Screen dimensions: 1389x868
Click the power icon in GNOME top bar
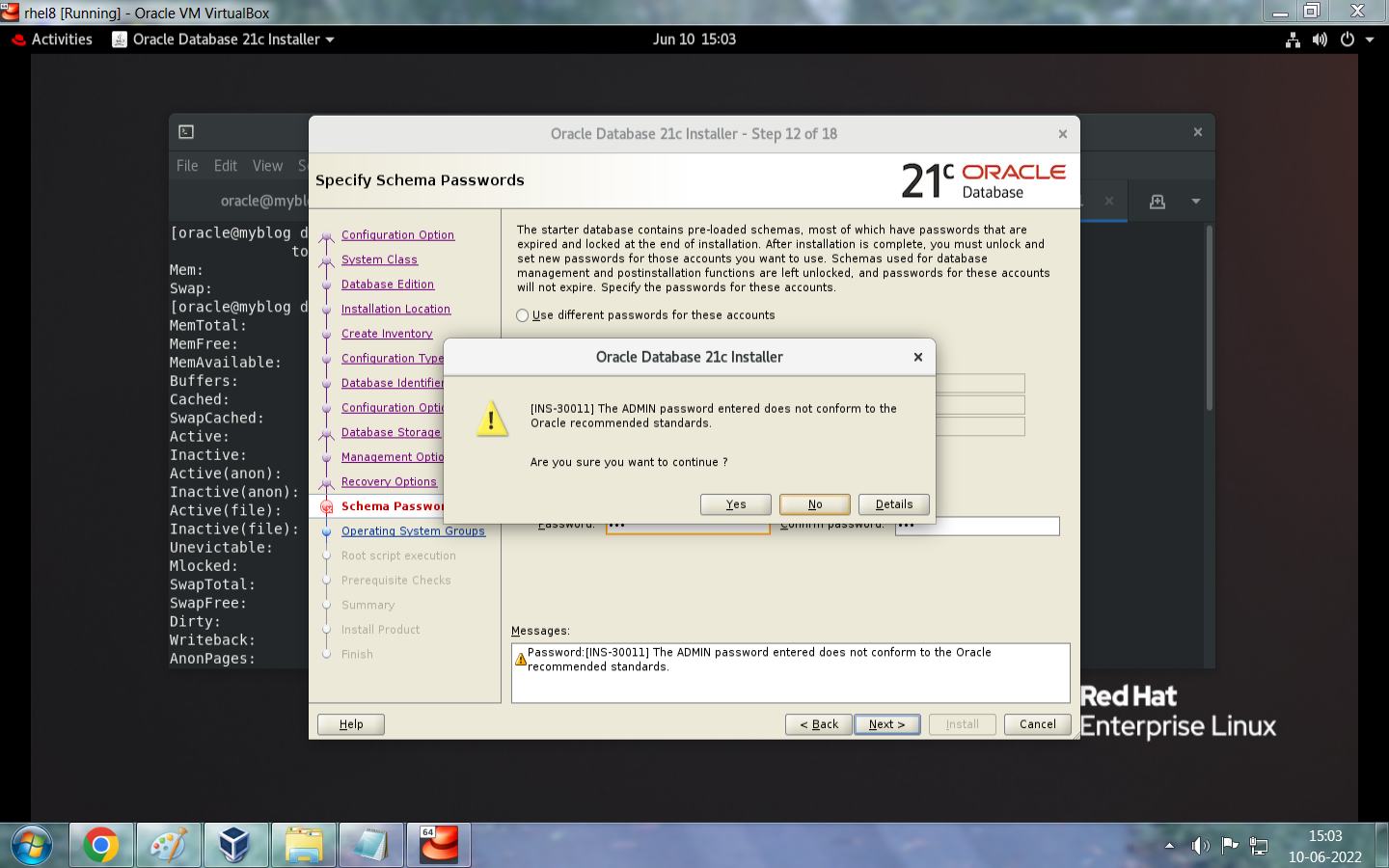pyautogui.click(x=1348, y=40)
